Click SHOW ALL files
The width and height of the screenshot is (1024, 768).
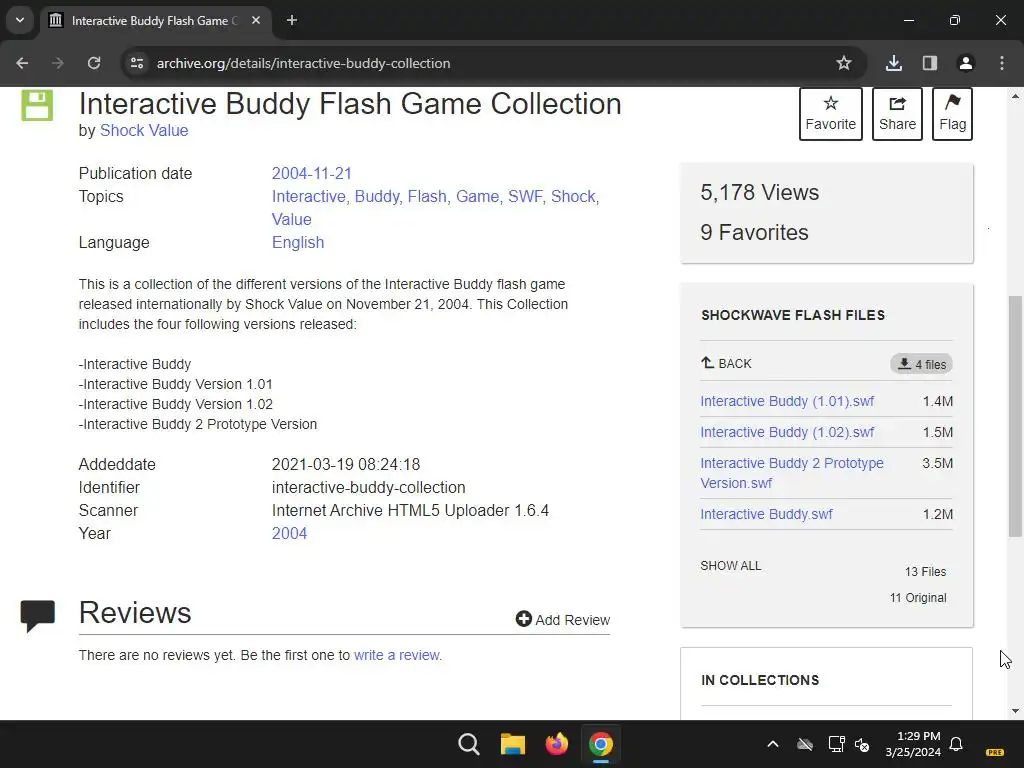tap(731, 566)
